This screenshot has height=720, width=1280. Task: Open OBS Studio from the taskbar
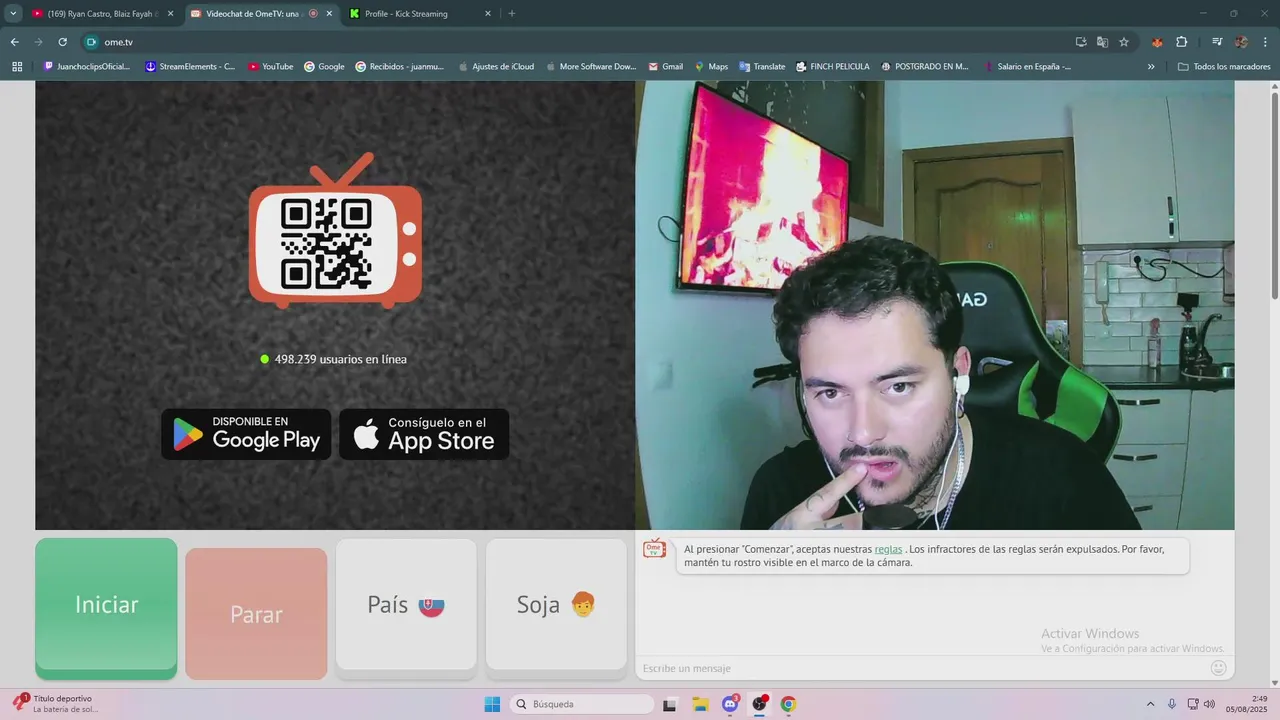759,704
